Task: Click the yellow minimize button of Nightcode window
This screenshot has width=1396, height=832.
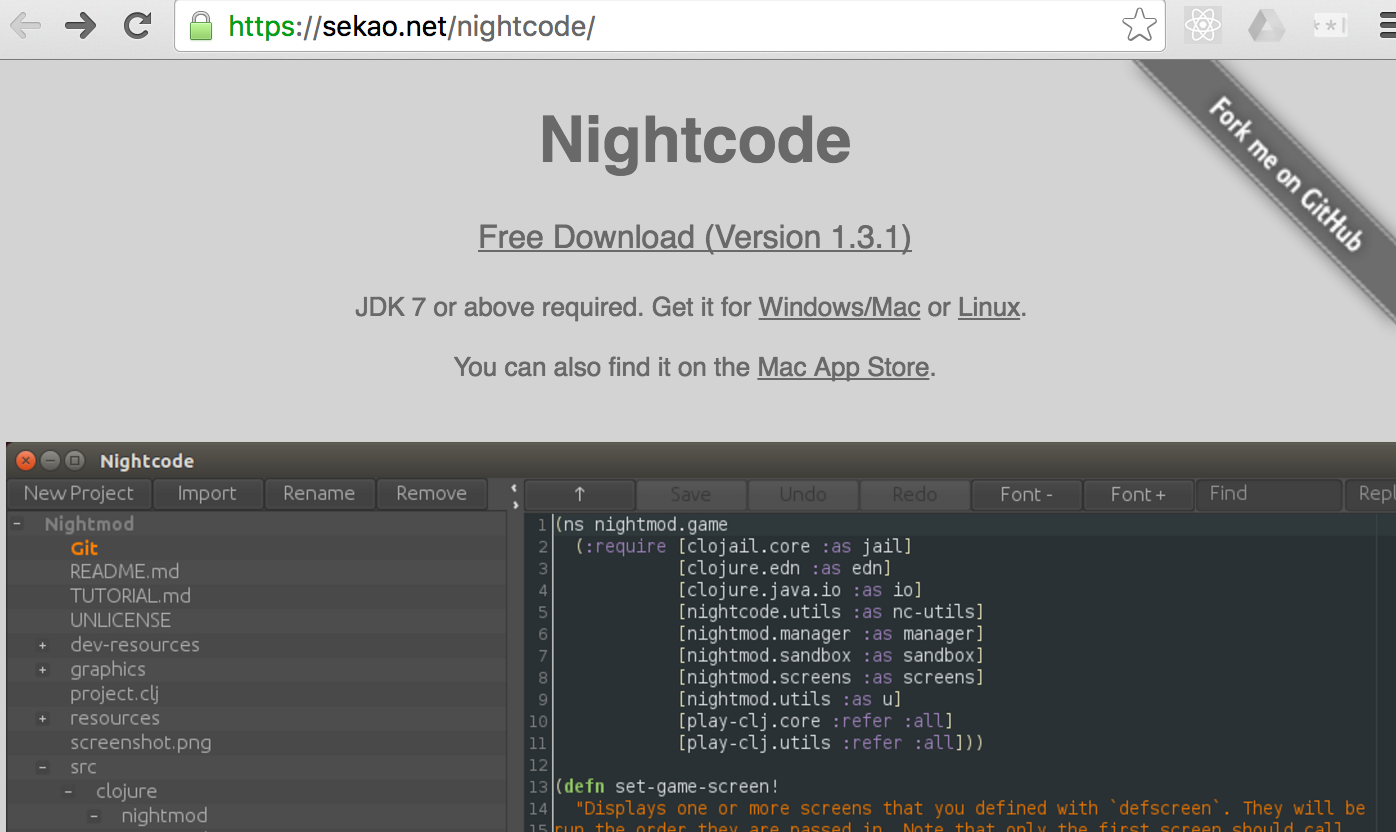Action: coord(50,461)
